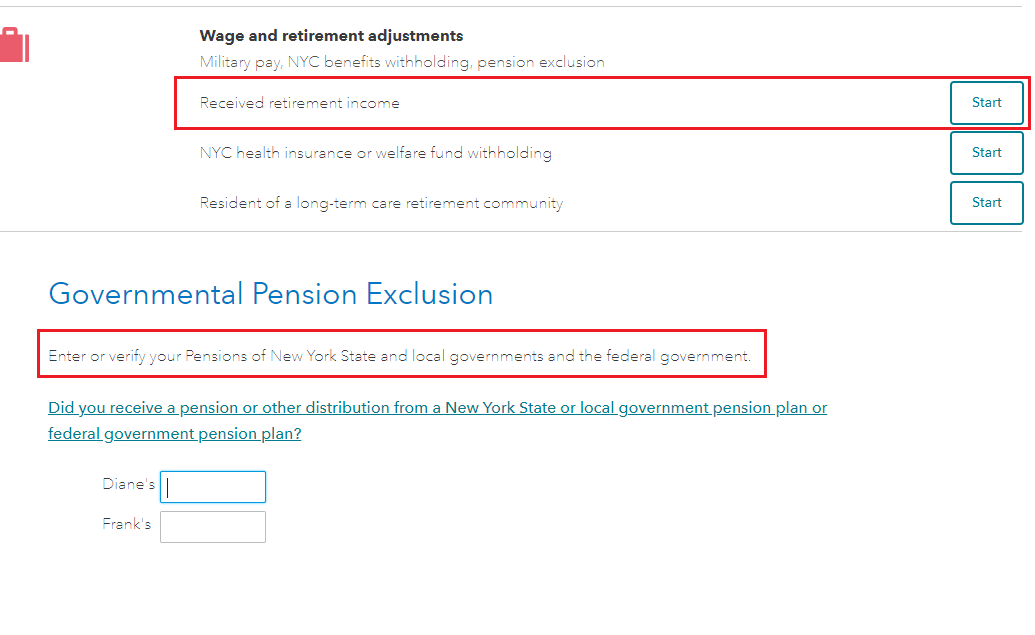Start the Received retirement income section
1035x635 pixels.
point(986,103)
